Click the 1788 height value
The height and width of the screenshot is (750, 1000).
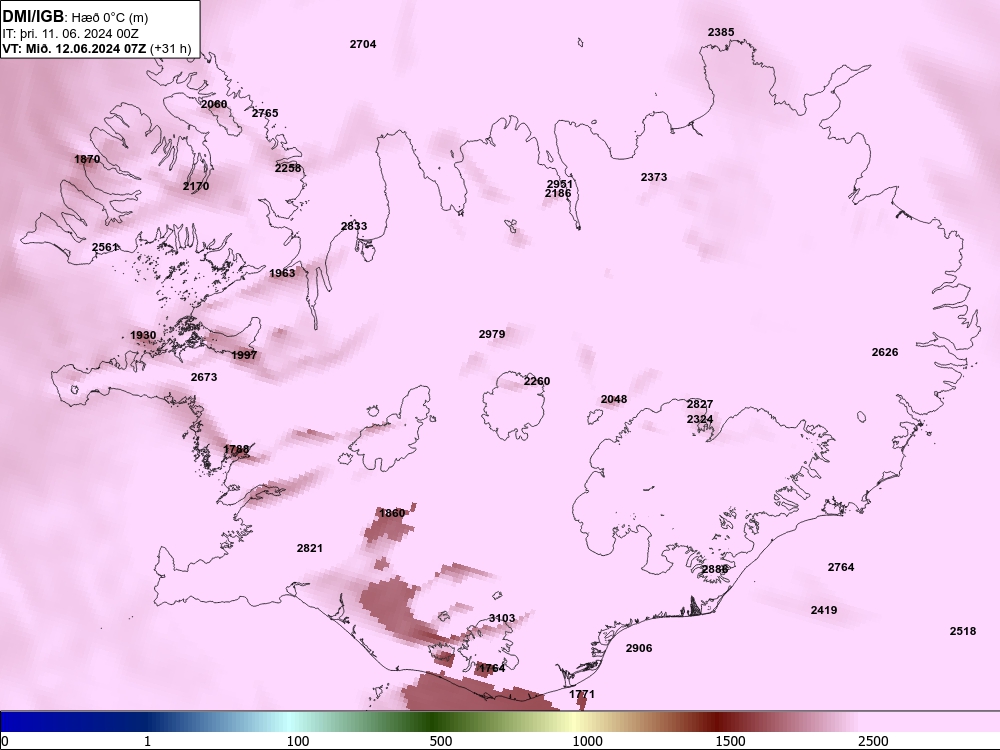(236, 449)
